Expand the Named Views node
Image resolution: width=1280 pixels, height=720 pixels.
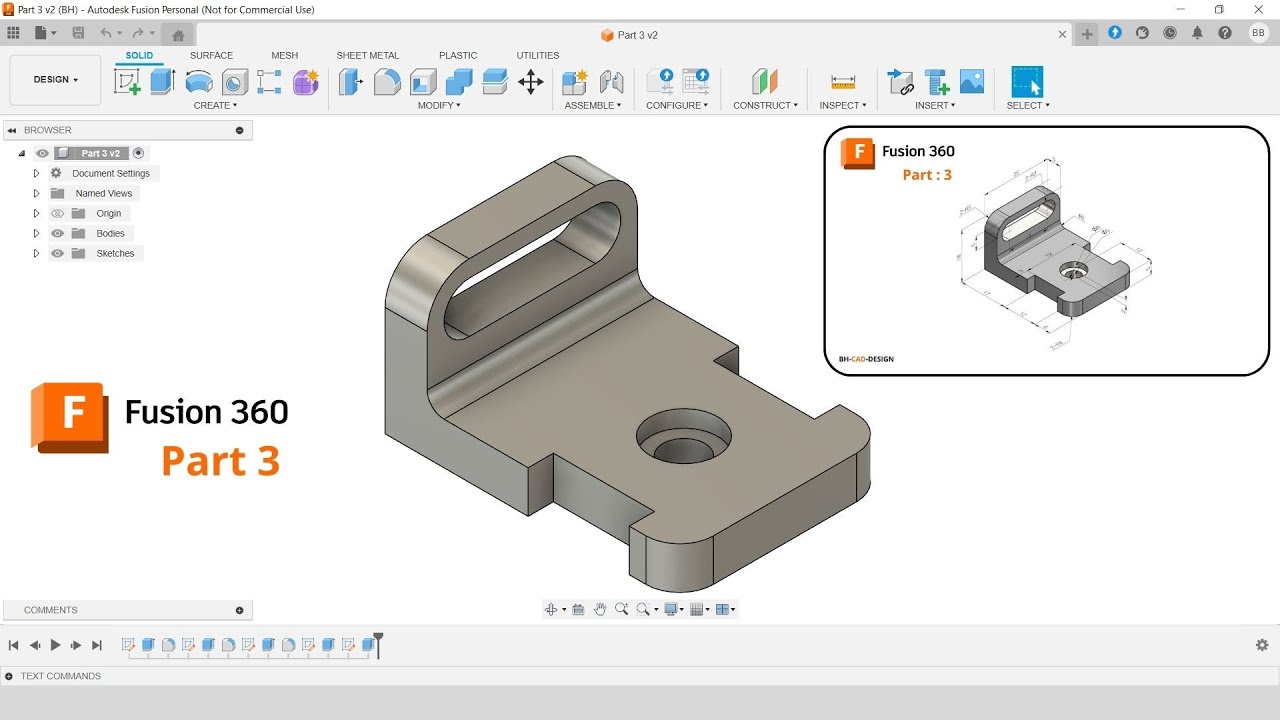coord(36,193)
